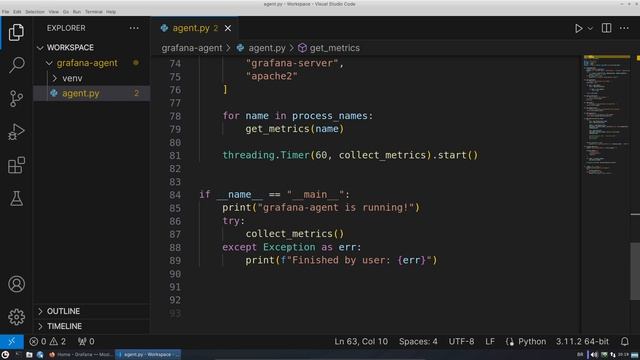Click the collect_metrics() call on line 87
640x360 pixels.
coord(295,233)
